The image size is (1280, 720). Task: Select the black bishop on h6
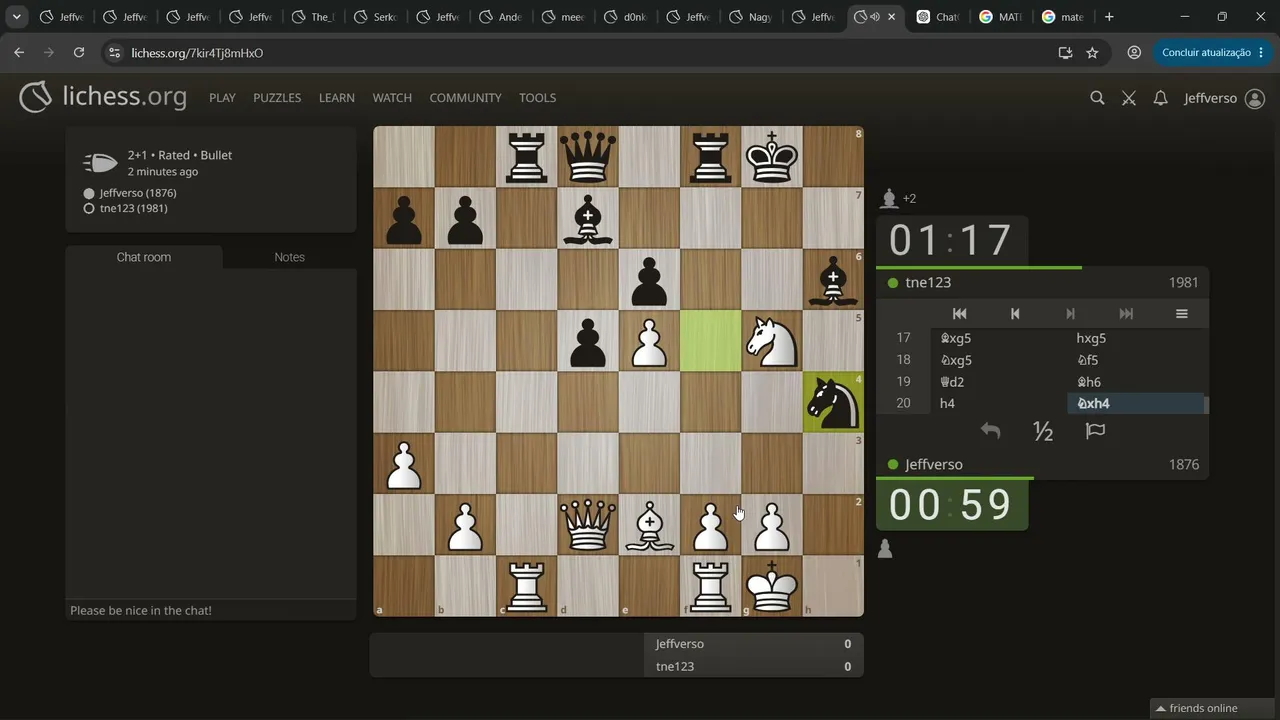coord(833,280)
